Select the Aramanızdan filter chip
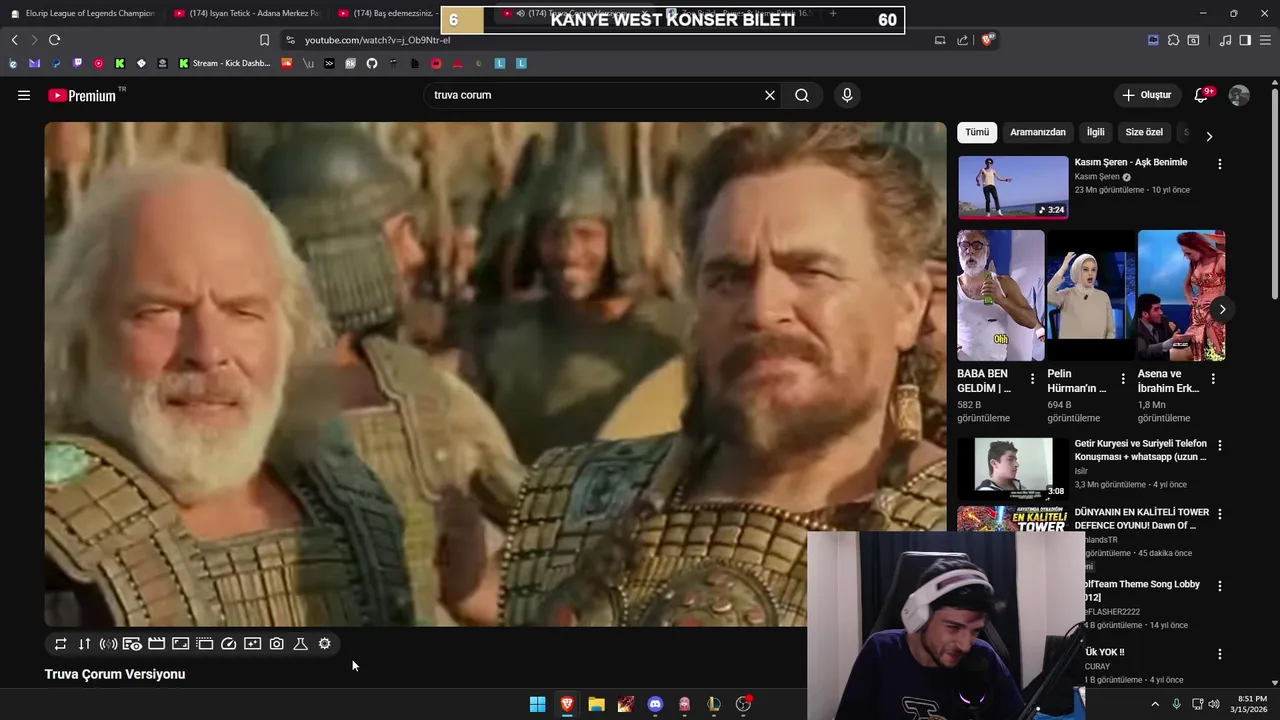This screenshot has height=720, width=1280. (x=1038, y=132)
